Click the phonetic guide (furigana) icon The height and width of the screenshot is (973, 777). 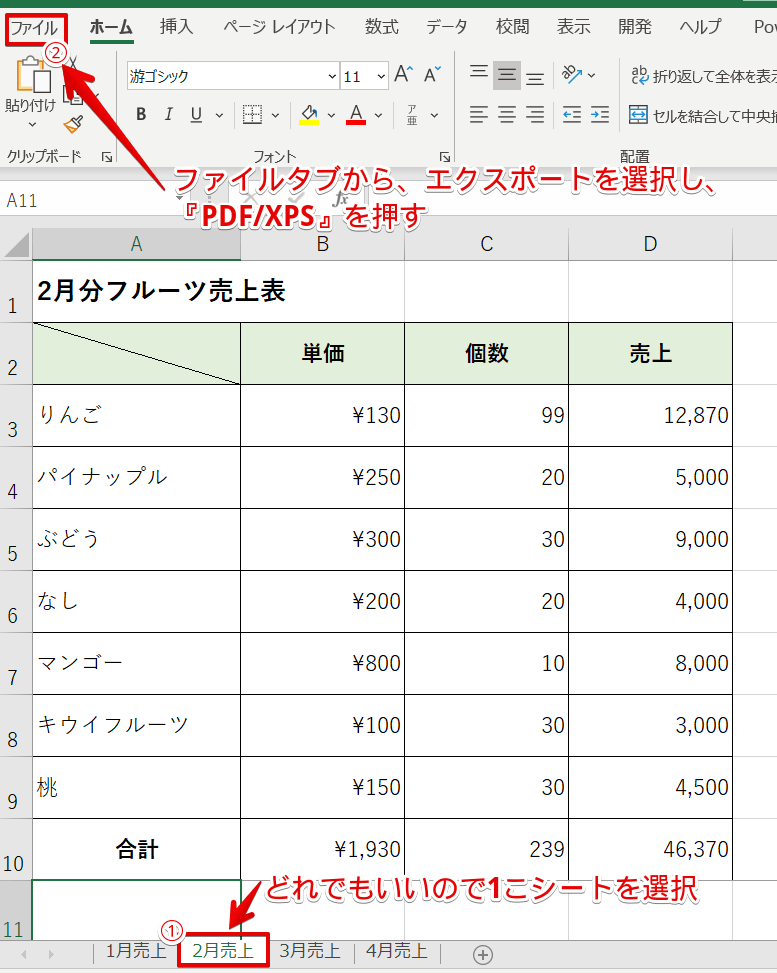pyautogui.click(x=412, y=115)
